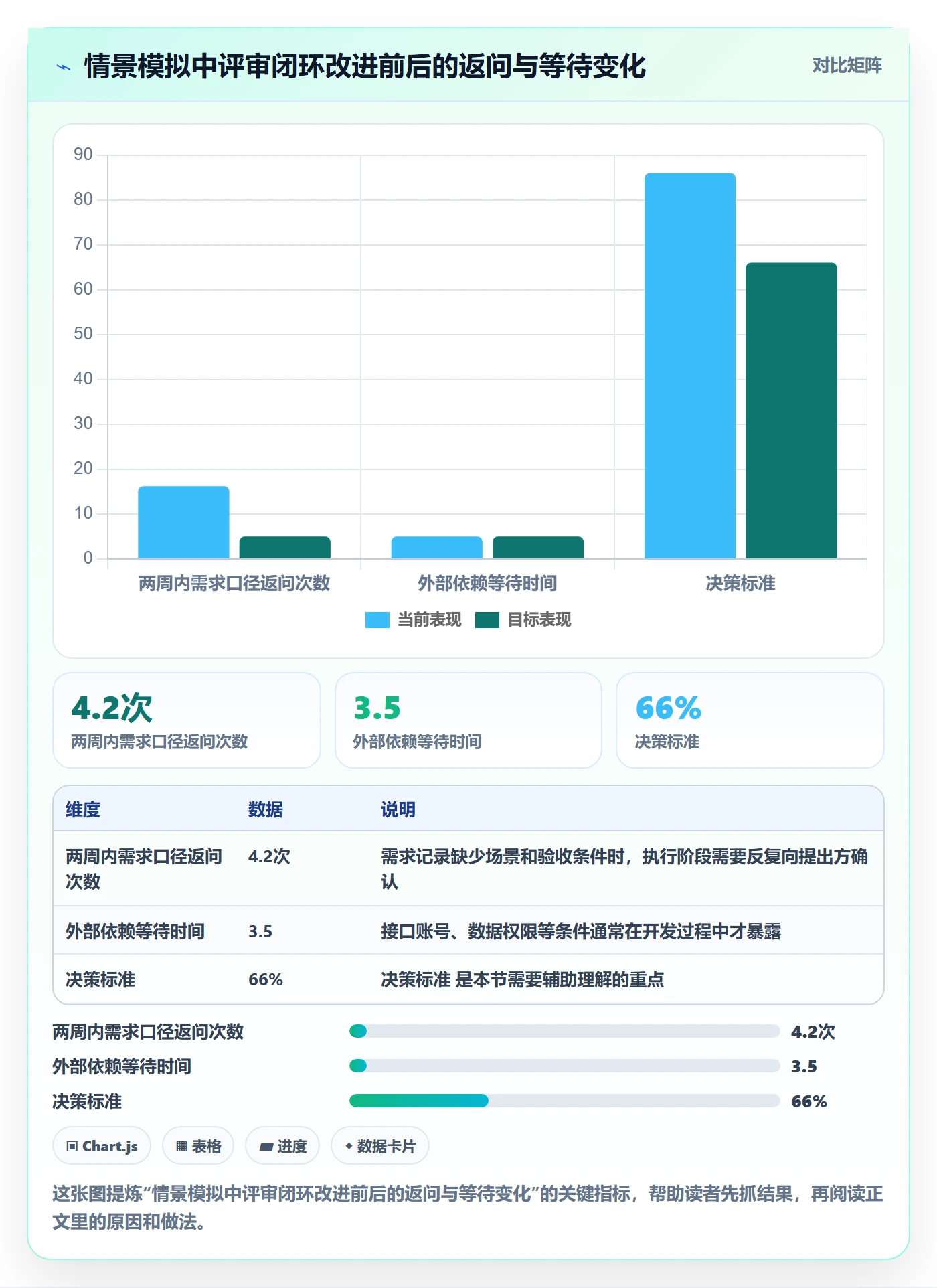Screen dimensions: 937x1288
Task: Click the 数据 column header
Action: 266,809
